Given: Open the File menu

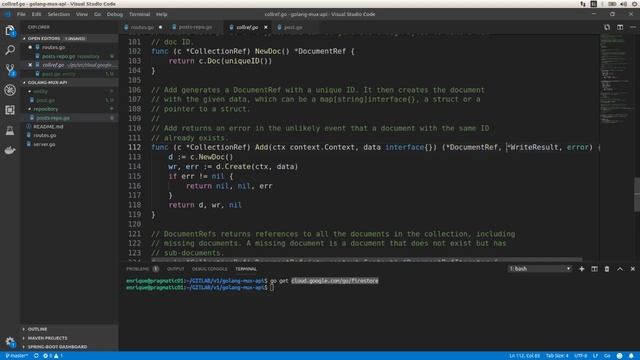Looking at the screenshot, I should [21, 14].
